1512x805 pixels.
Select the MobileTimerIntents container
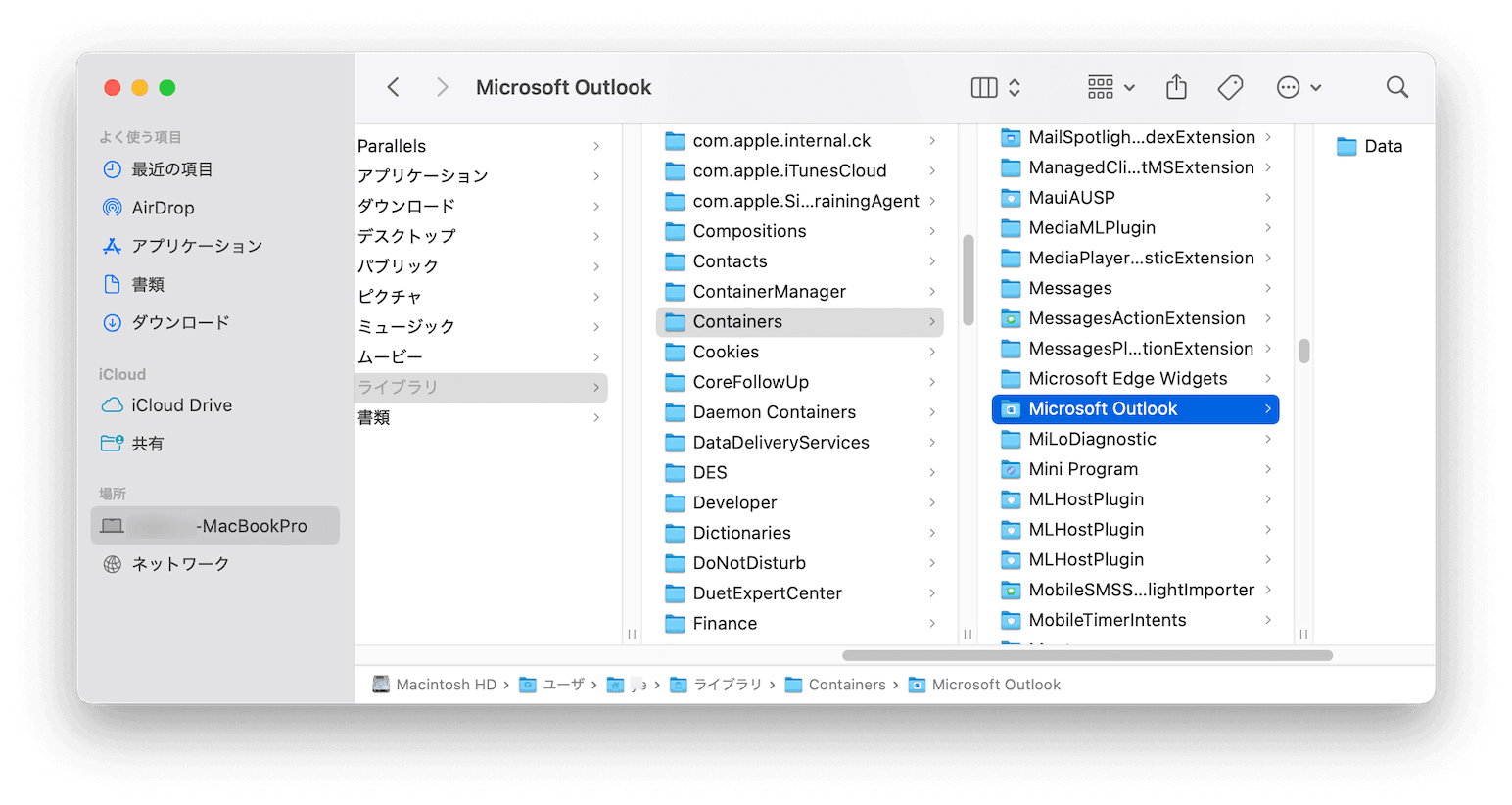tap(1136, 621)
